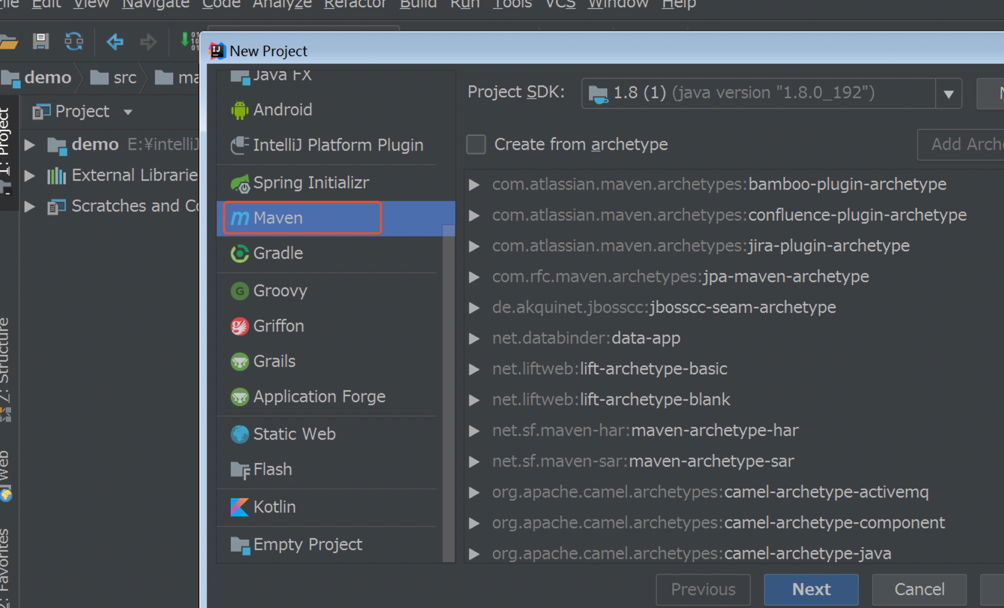1004x608 pixels.
Task: Select Kotlin project type
Action: coord(336,507)
